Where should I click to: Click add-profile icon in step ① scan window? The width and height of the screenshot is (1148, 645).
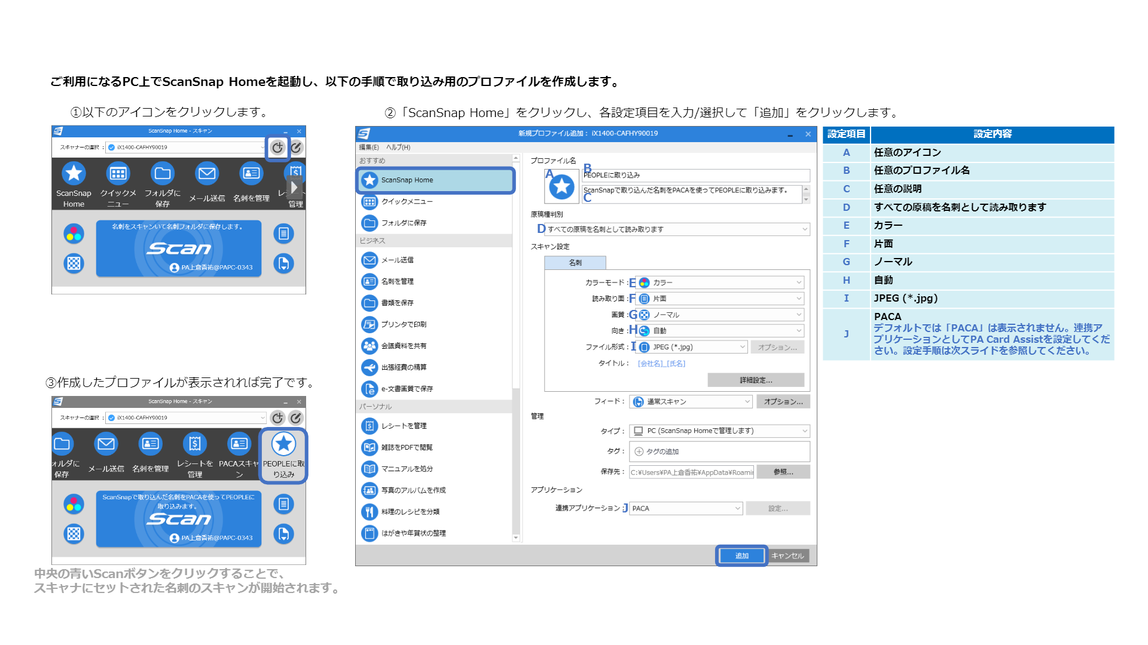(x=277, y=147)
